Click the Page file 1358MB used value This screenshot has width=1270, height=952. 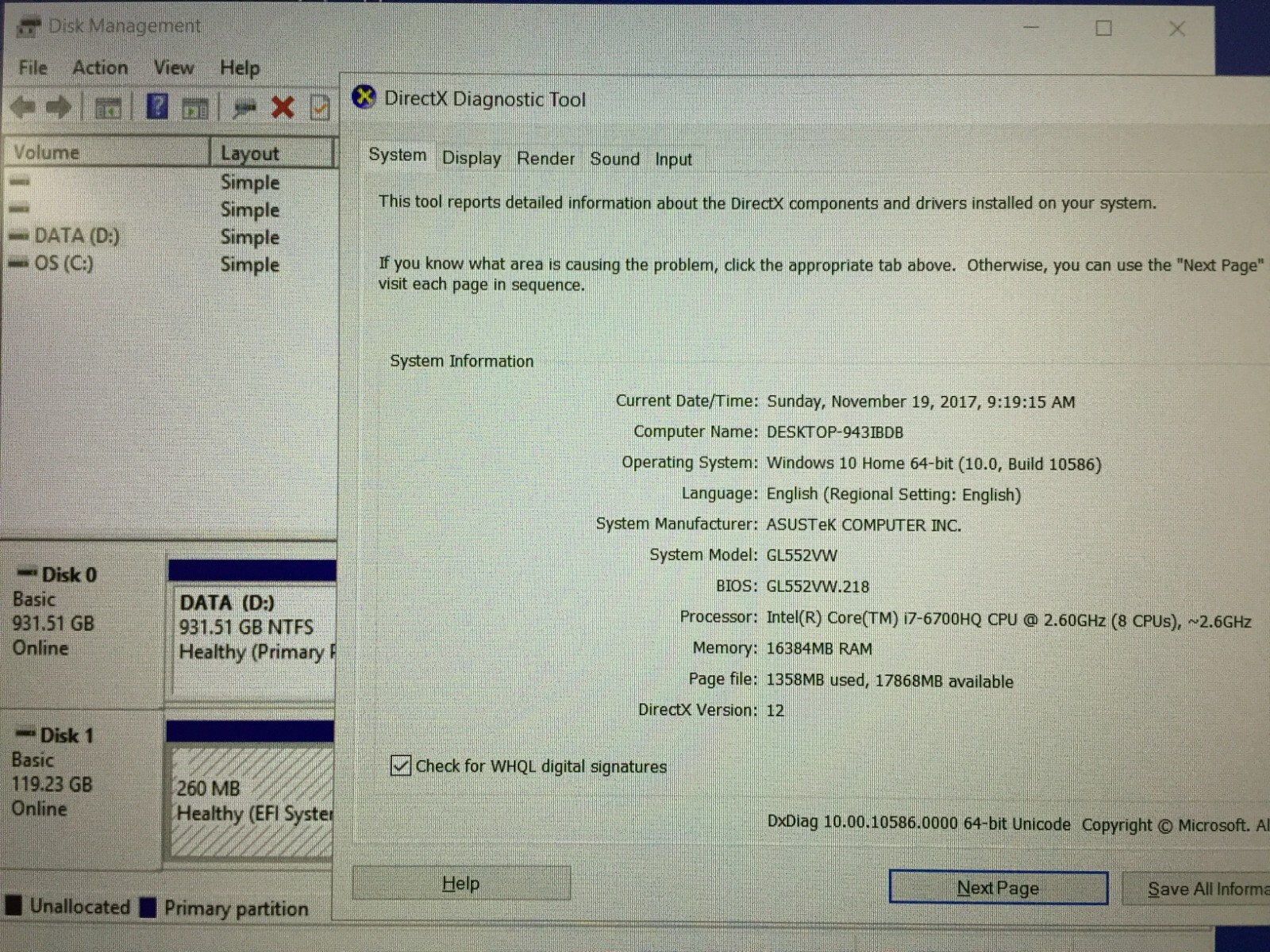[x=890, y=681]
